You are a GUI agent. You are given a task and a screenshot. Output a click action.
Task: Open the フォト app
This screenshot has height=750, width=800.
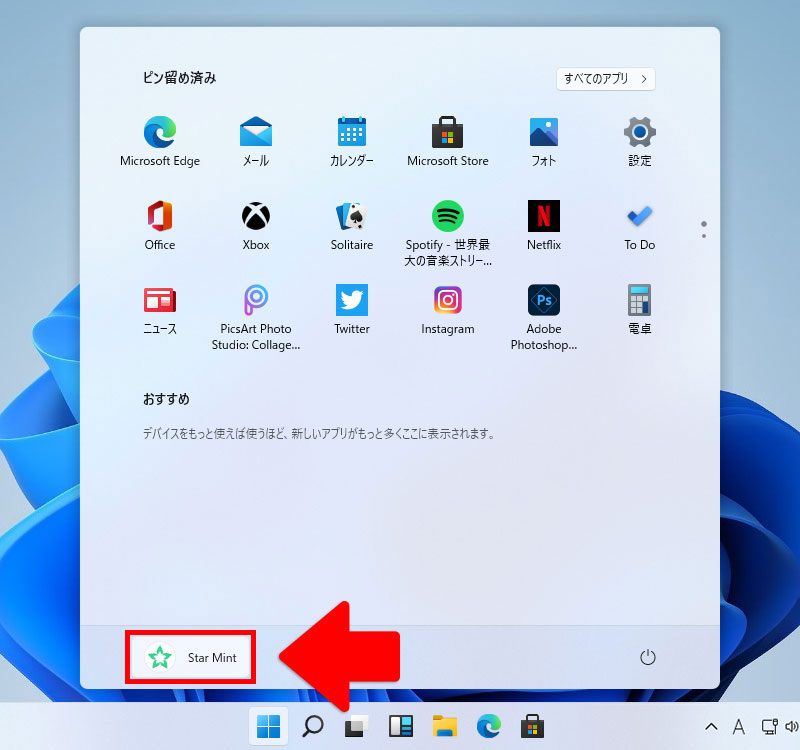click(543, 142)
